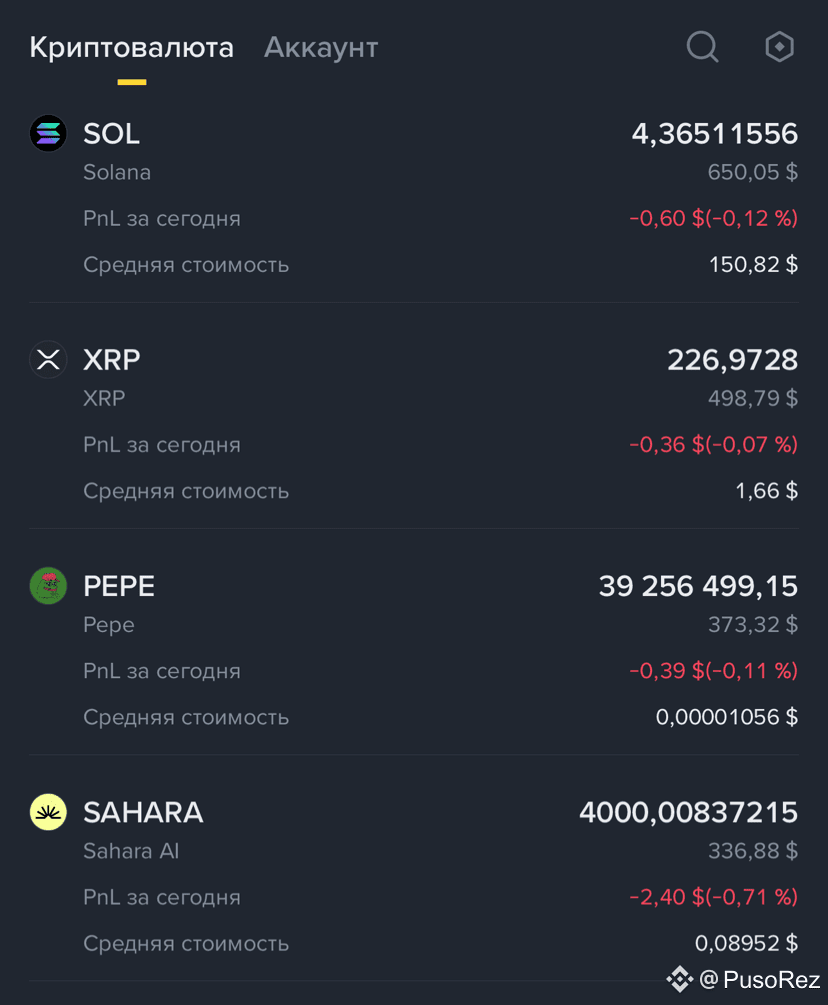Image resolution: width=828 pixels, height=1005 pixels.
Task: Click the Binance logo watermark
Action: click(x=679, y=979)
